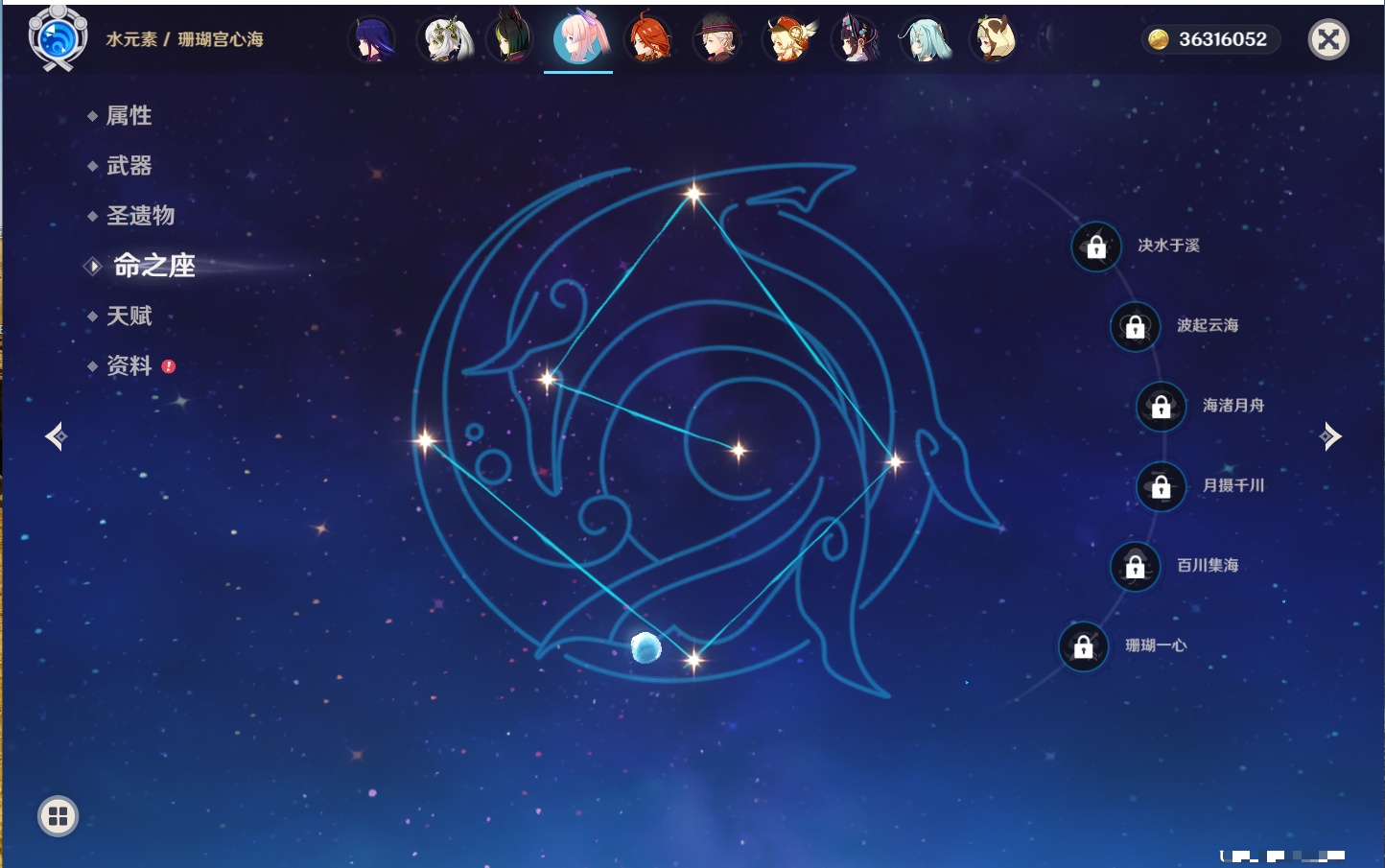The height and width of the screenshot is (868, 1385).
Task: Click the lock icon beside 百川集海
Action: pos(1135,566)
